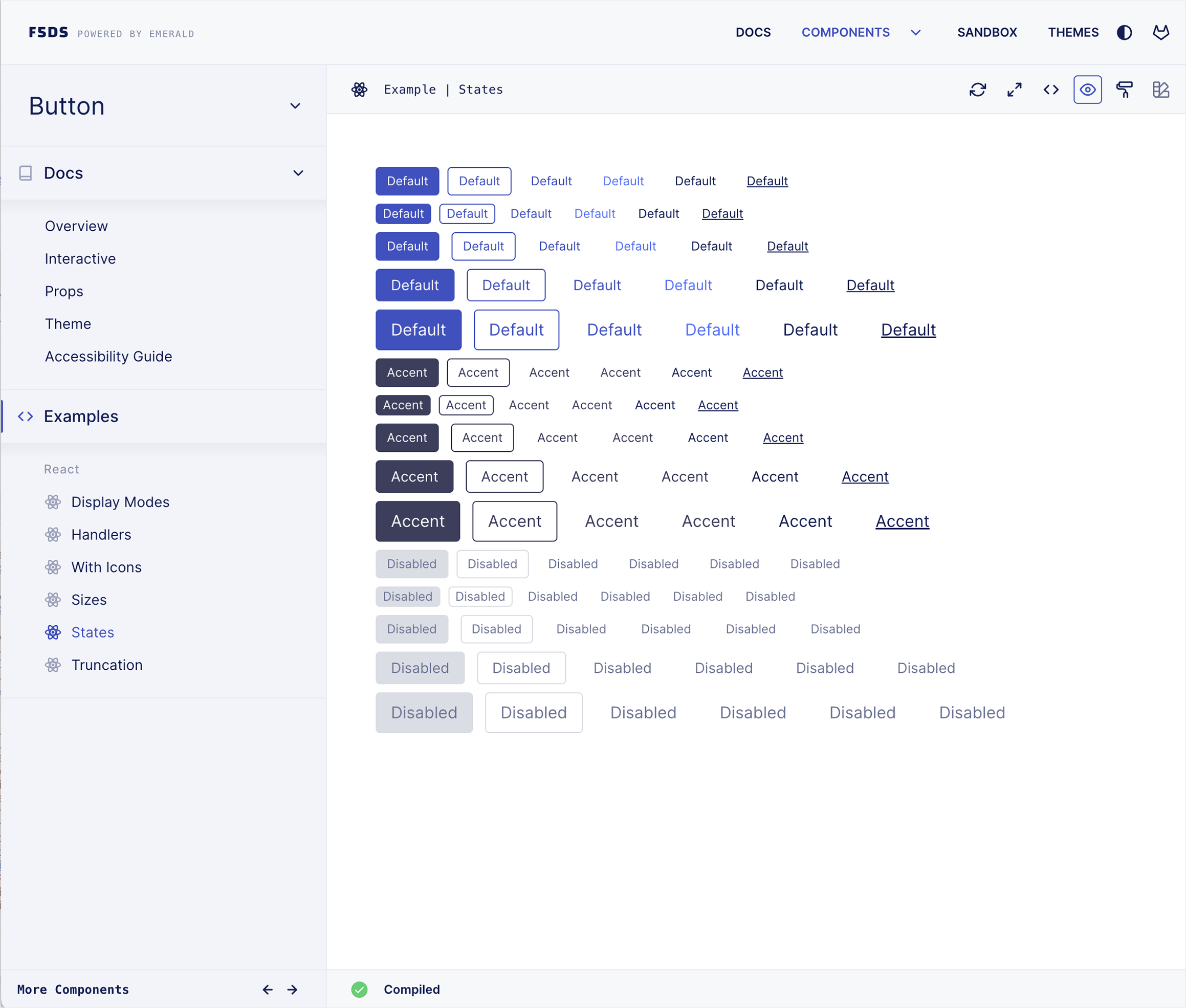Click the smallest filled Accent button
Viewport: 1186px width, 1008px height.
[x=403, y=405]
